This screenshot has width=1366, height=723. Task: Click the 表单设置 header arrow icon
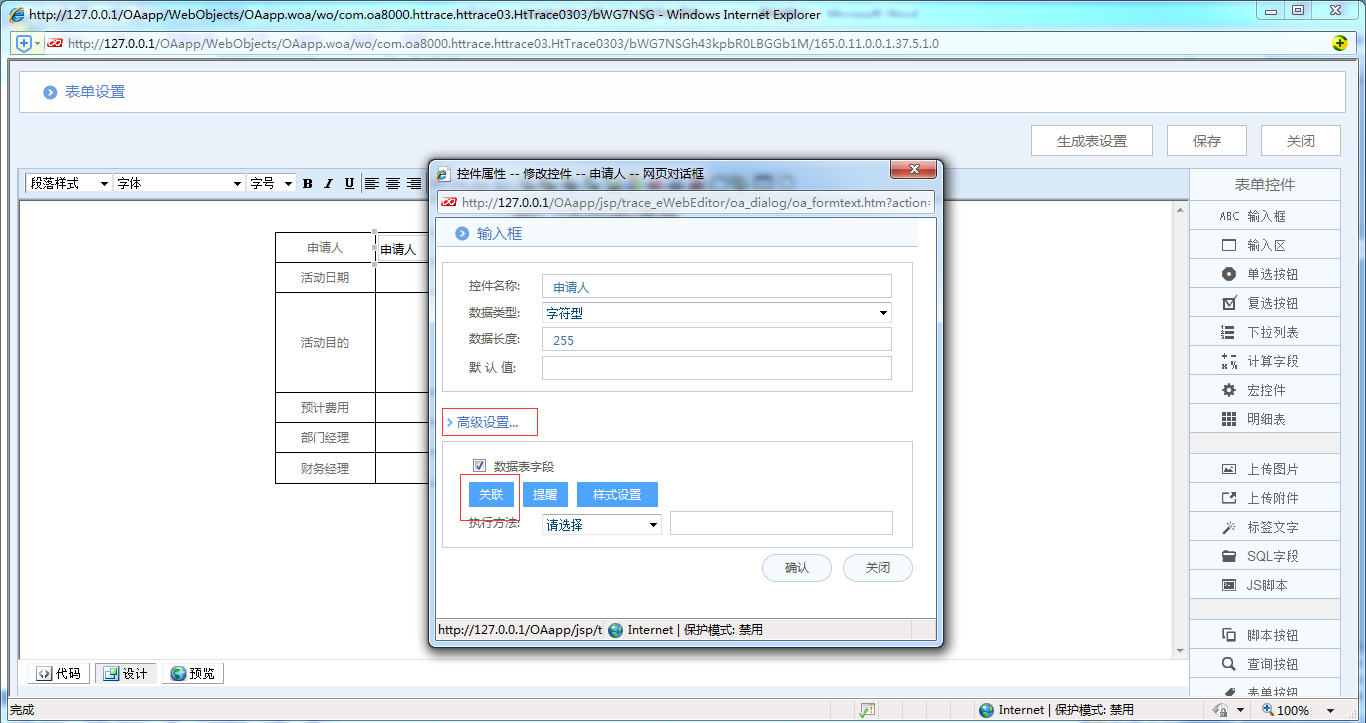tap(50, 92)
